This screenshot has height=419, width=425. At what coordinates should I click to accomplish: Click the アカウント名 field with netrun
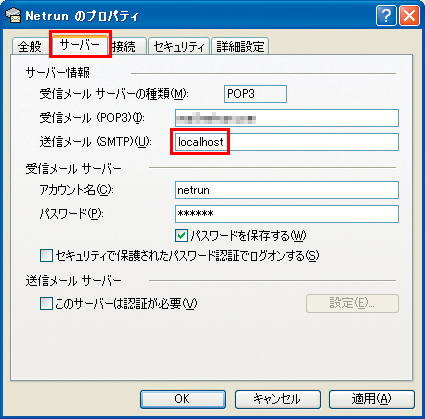[287, 190]
